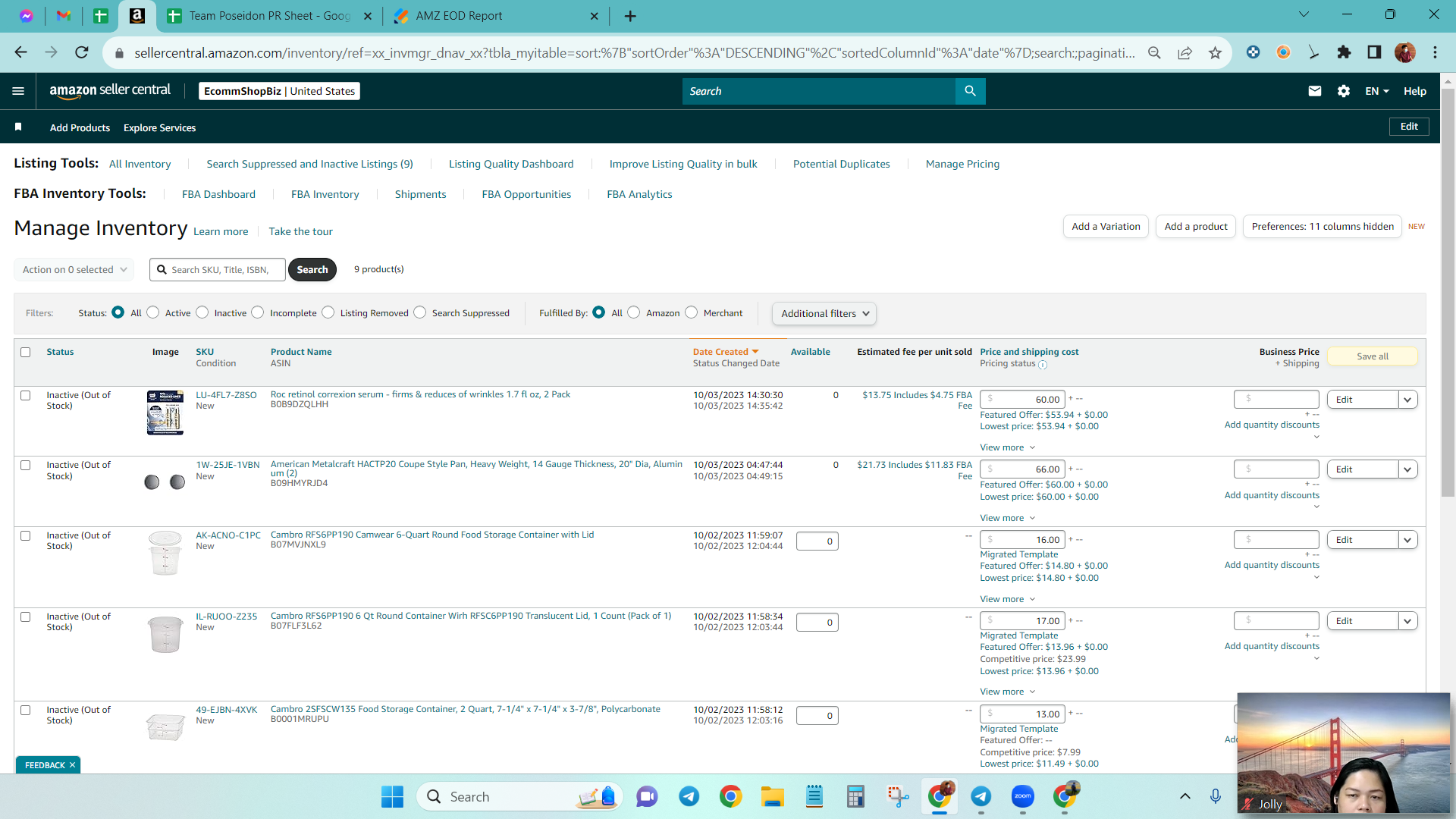Click the bookmark flag icon in navigation bar

tap(18, 127)
